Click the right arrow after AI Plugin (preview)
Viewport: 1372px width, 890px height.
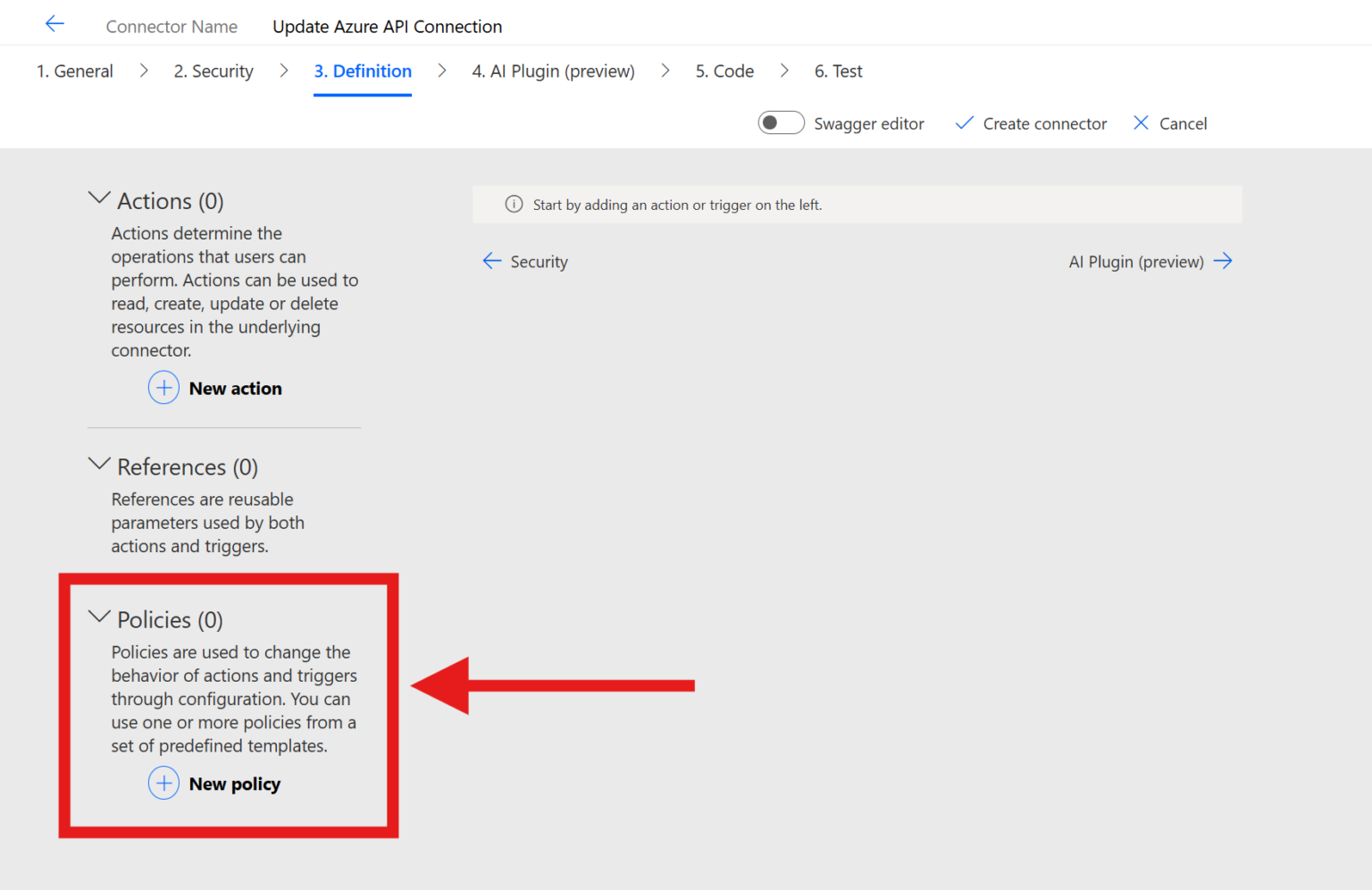(x=1223, y=261)
